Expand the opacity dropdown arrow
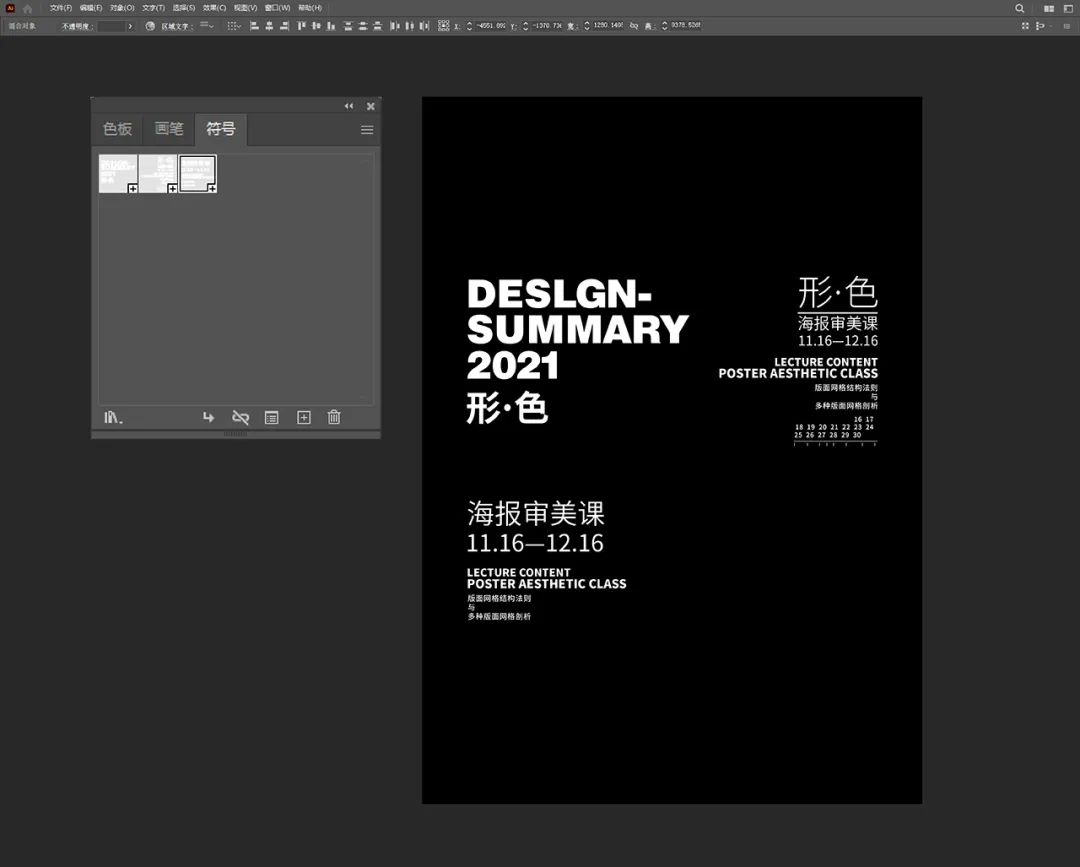Image resolution: width=1080 pixels, height=867 pixels. pos(130,26)
